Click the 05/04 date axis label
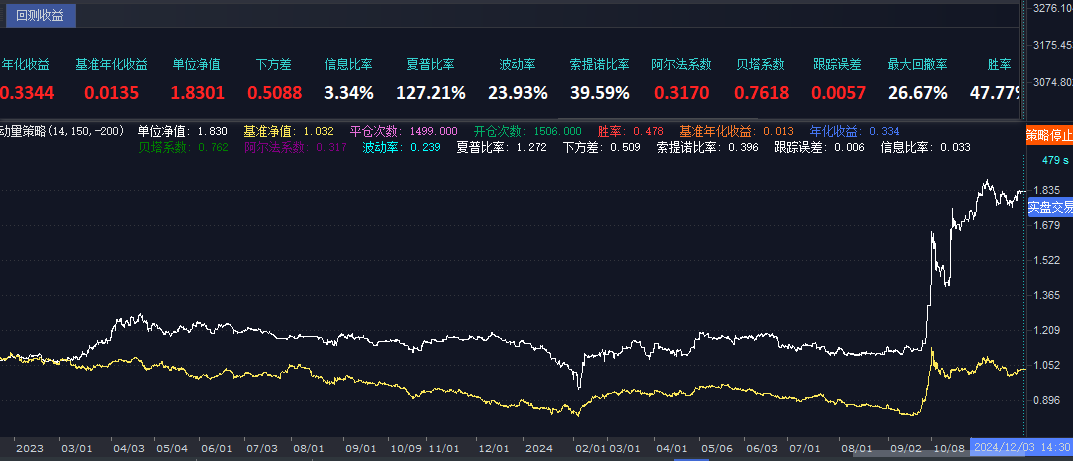This screenshot has height=461, width=1073. [x=172, y=448]
